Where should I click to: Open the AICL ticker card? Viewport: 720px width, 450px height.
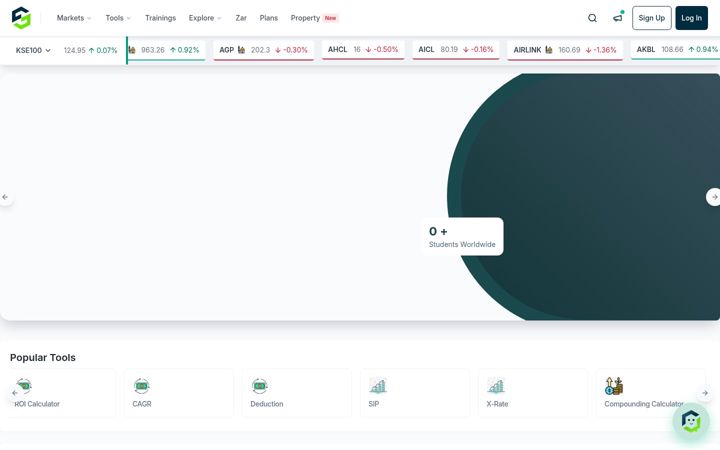click(456, 50)
